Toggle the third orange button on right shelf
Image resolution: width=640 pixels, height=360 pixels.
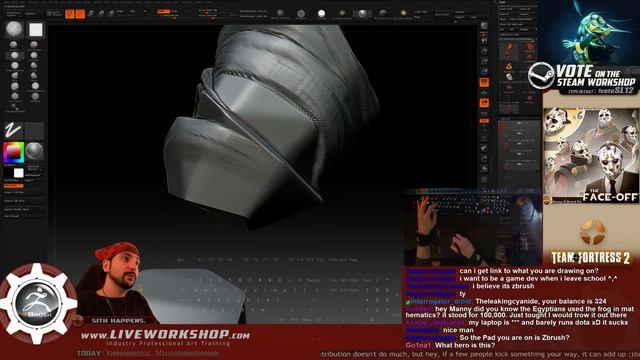(484, 121)
